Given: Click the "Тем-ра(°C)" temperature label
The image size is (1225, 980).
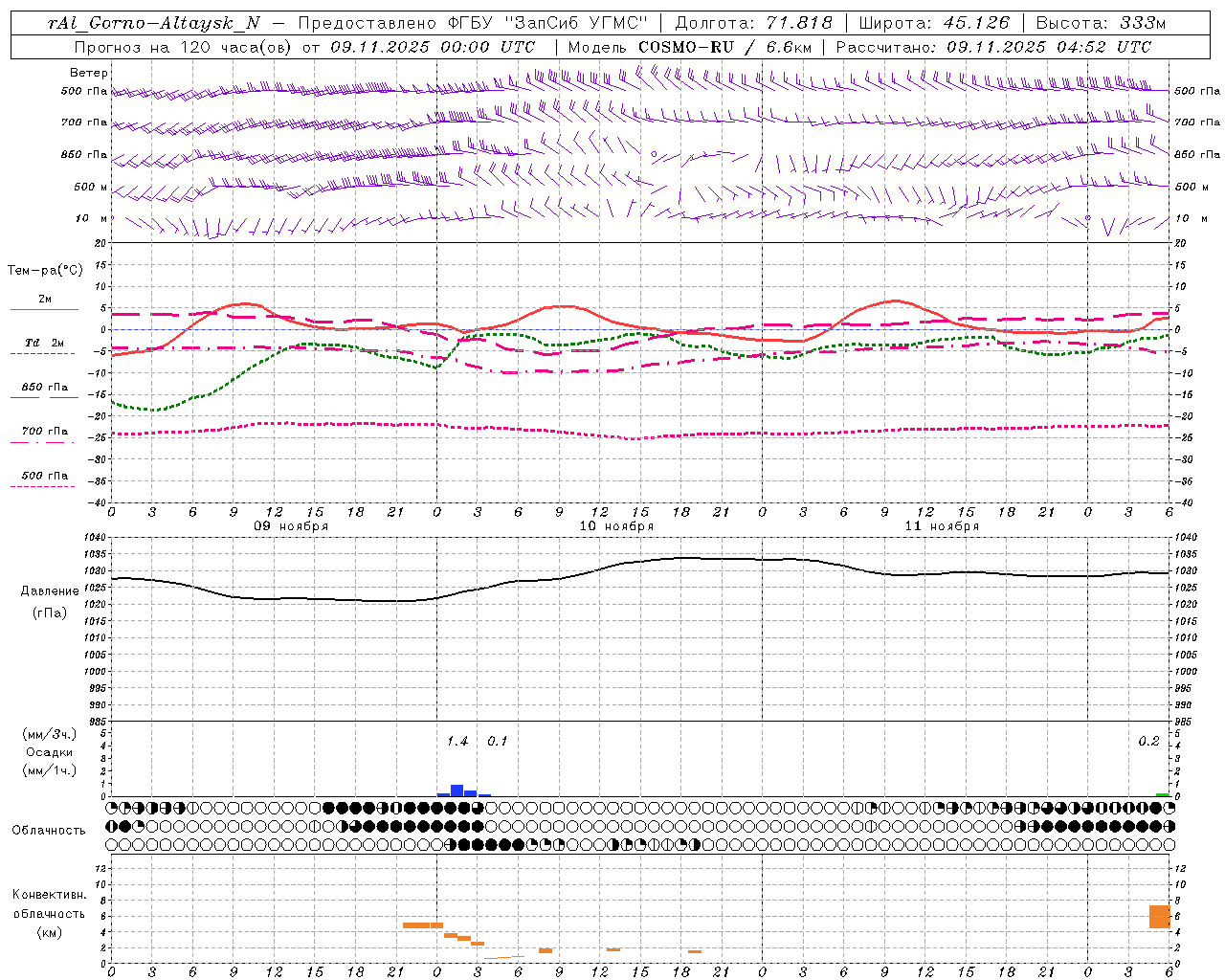Looking at the screenshot, I should [45, 271].
